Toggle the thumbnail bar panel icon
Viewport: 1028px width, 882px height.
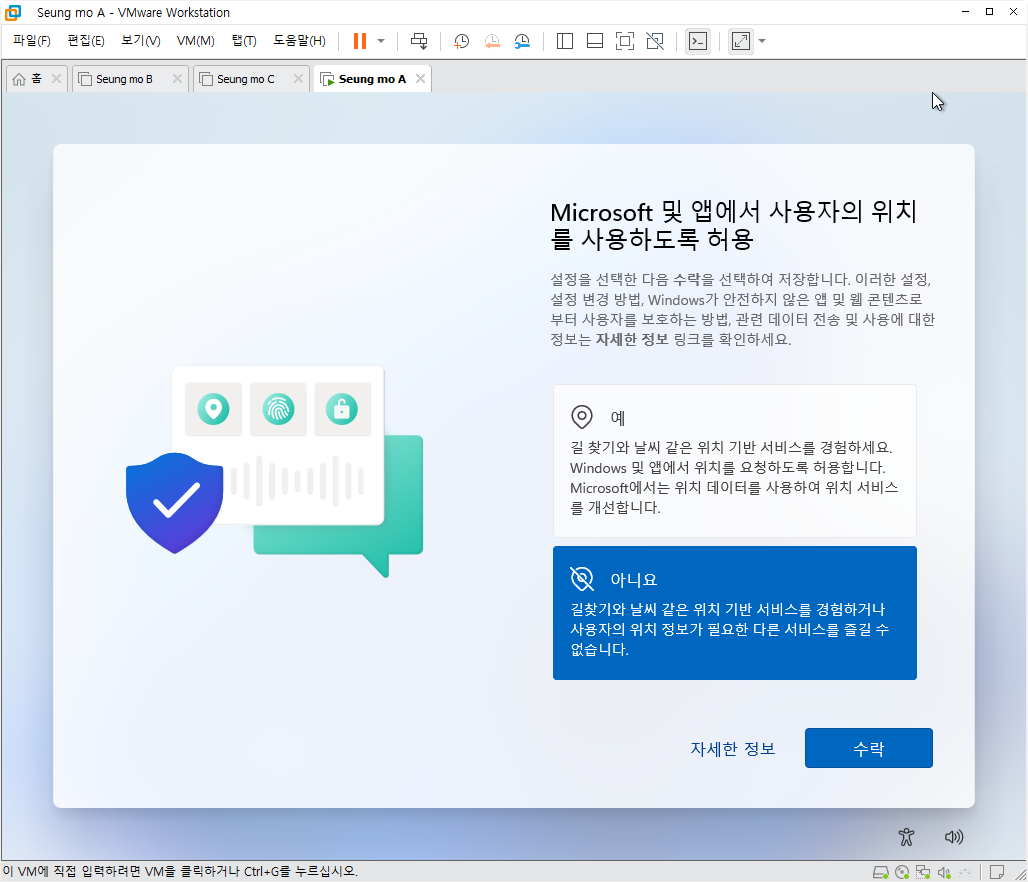pos(595,41)
